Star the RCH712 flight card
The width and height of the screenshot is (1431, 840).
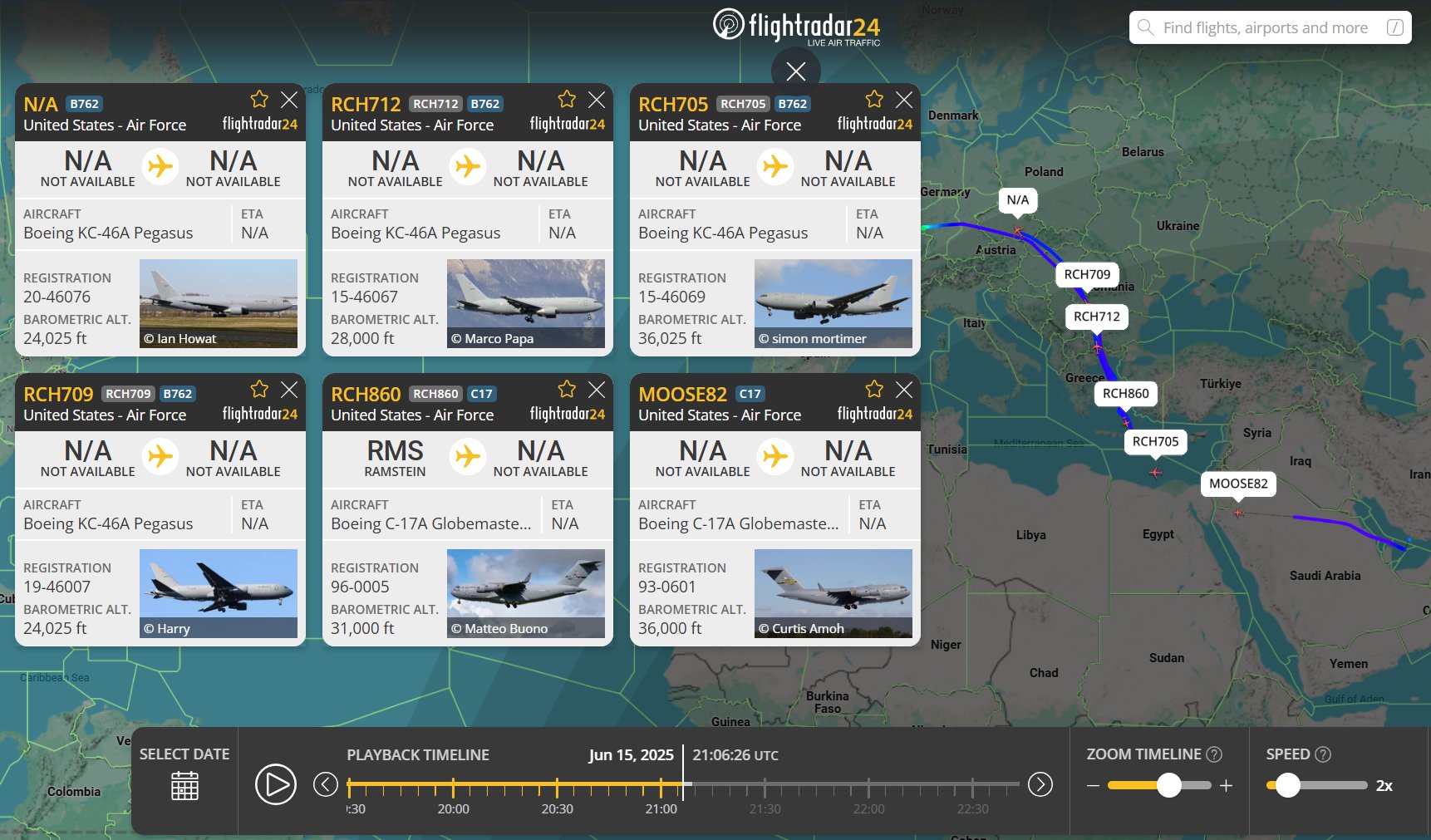point(567,100)
